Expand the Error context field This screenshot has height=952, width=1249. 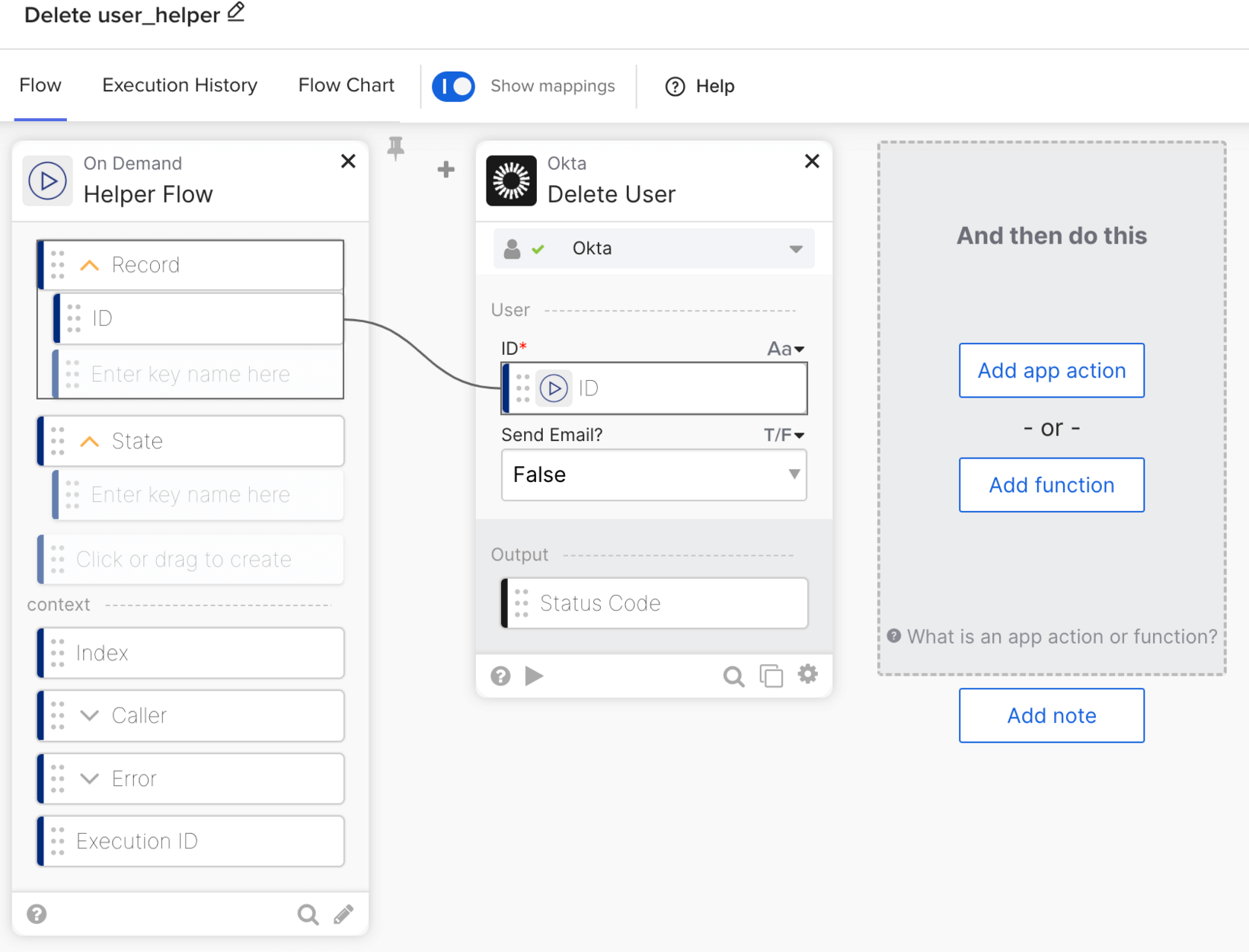[x=90, y=778]
